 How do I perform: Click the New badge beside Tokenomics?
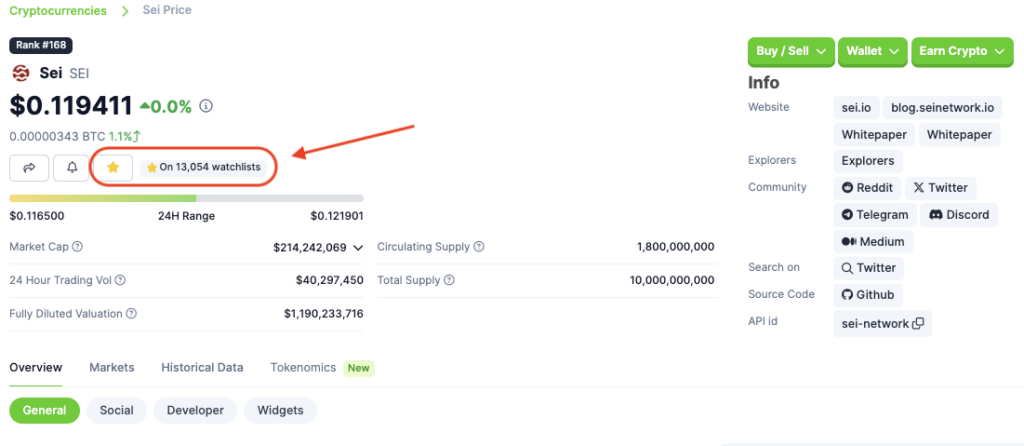(x=359, y=368)
